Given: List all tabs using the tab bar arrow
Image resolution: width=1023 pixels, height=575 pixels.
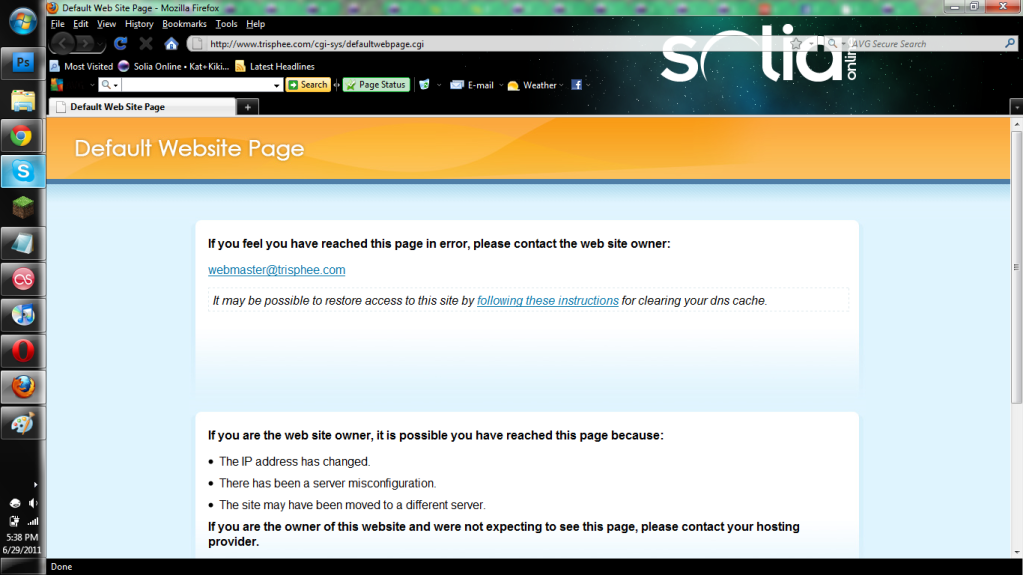Looking at the screenshot, I should 1016,107.
